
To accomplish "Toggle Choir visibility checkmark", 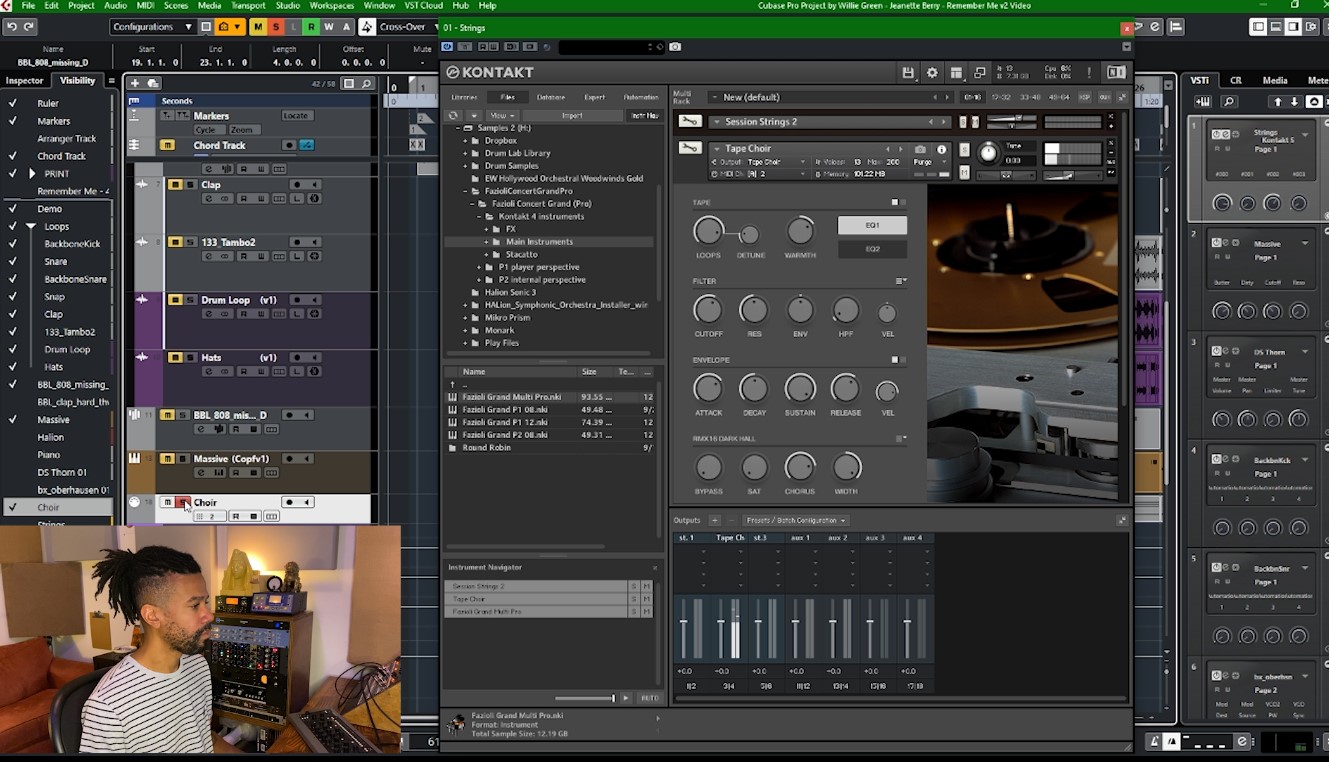I will [13, 508].
